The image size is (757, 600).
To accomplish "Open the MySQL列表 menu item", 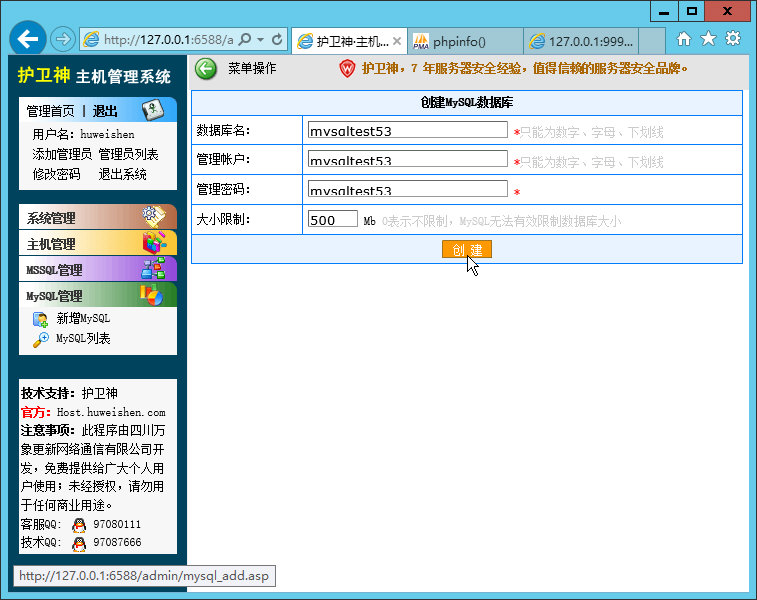I will (x=83, y=338).
